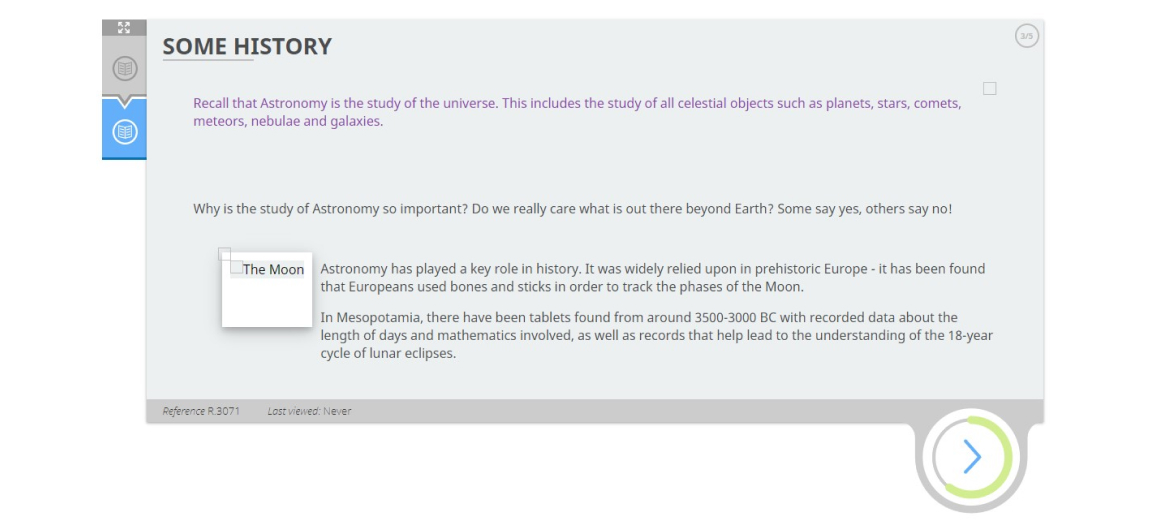This screenshot has height=521, width=1160.
Task: Open The Moon image card
Action: point(267,289)
